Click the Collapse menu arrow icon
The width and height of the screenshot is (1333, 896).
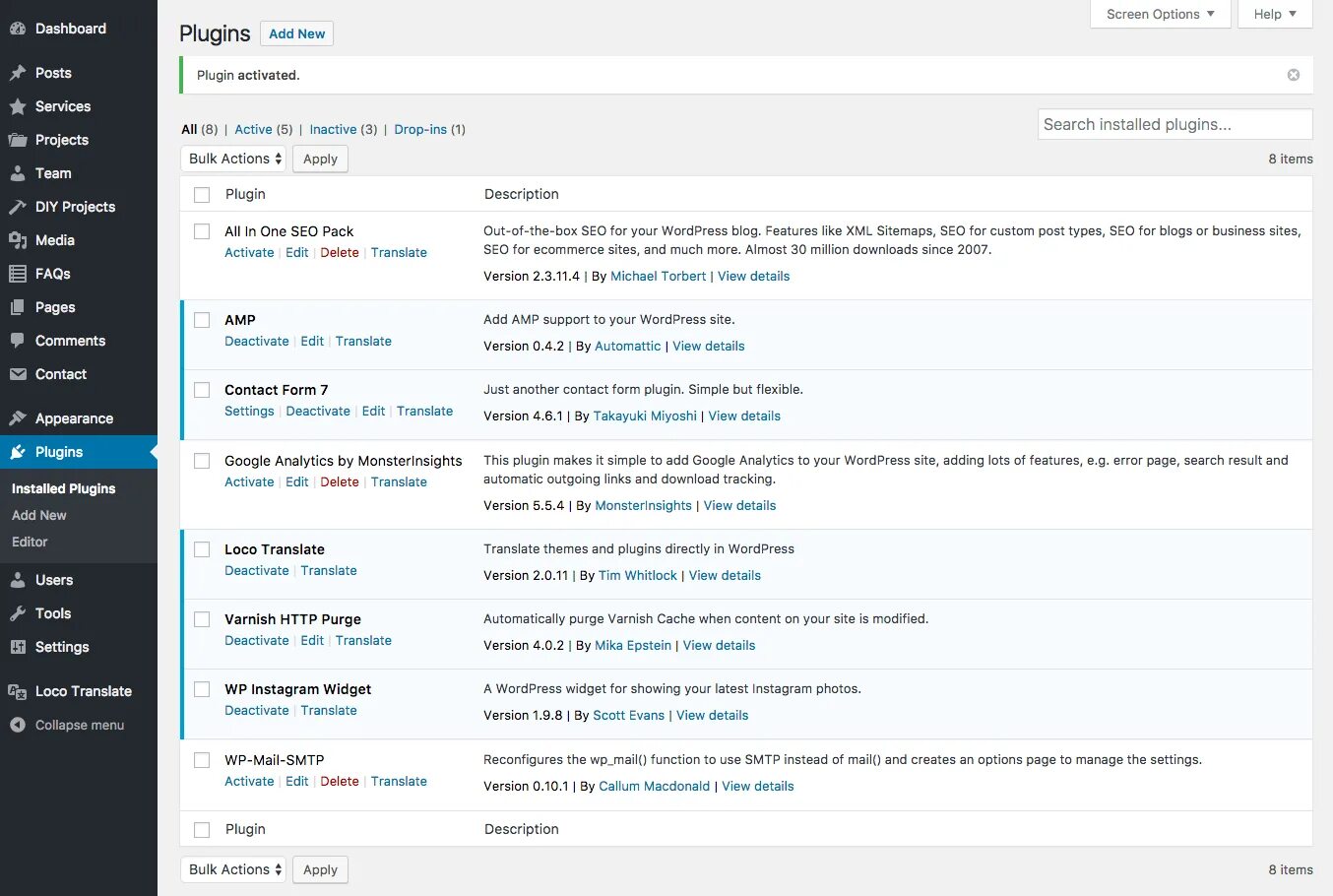[x=18, y=725]
